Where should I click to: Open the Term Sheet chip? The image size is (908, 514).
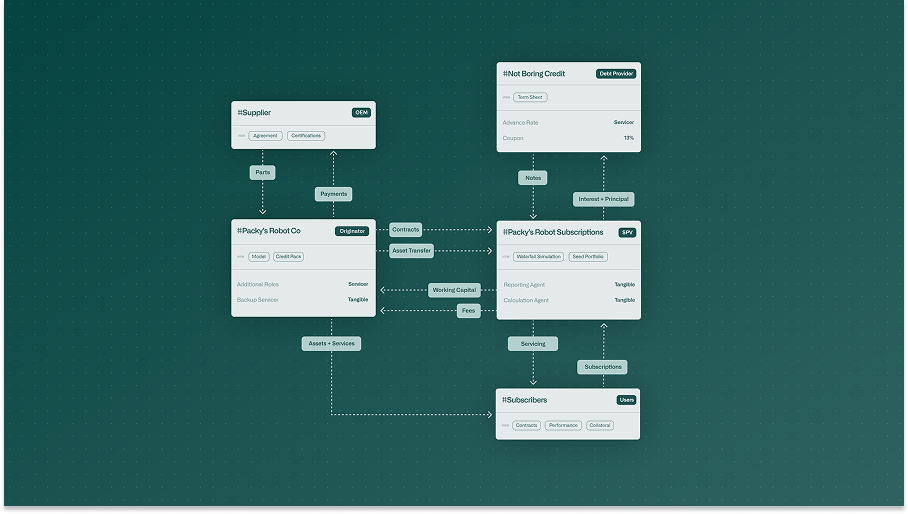(530, 97)
